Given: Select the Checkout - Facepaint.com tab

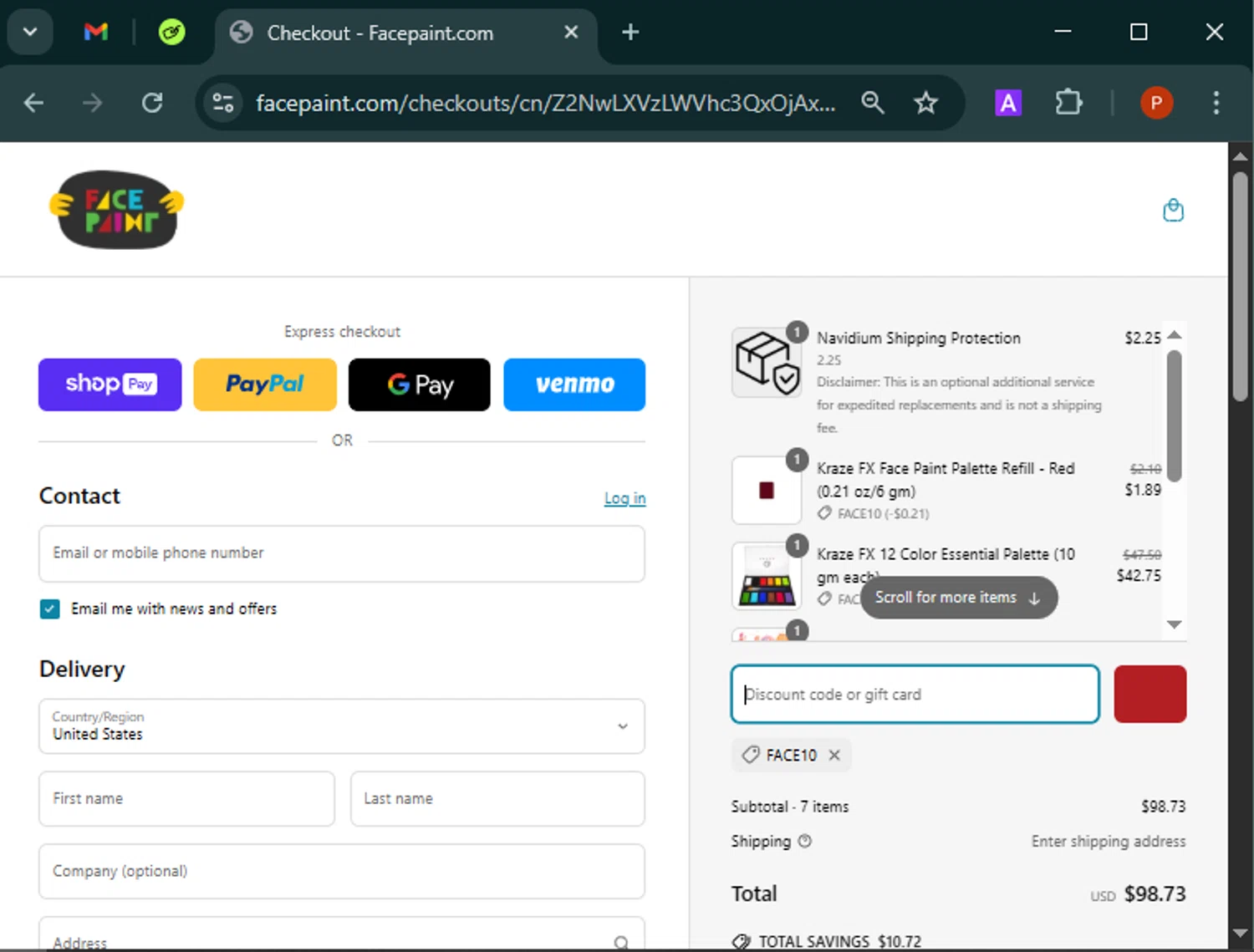Looking at the screenshot, I should click(406, 33).
